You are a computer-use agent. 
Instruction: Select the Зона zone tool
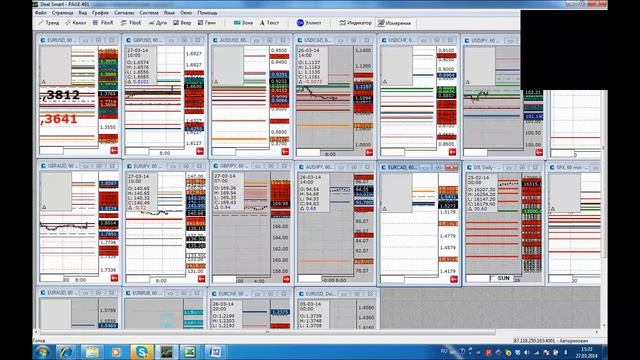pyautogui.click(x=243, y=23)
